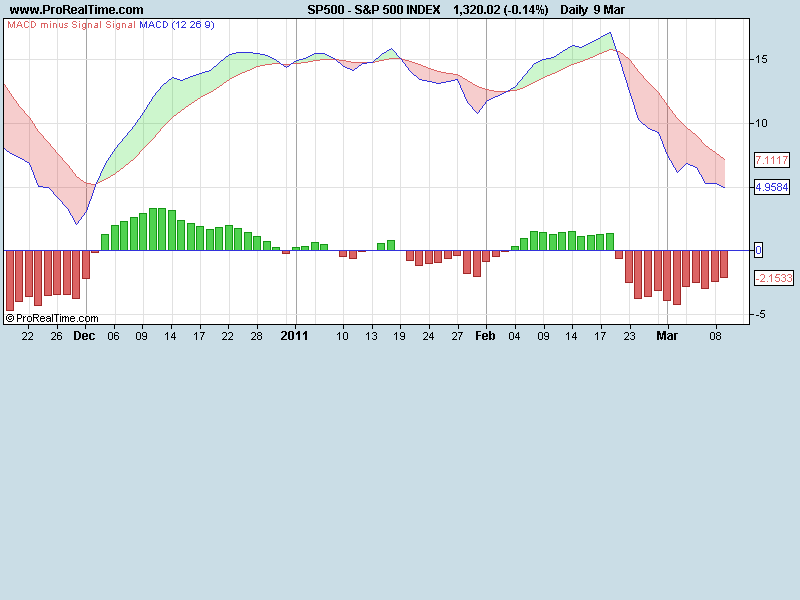This screenshot has width=800, height=600.
Task: Click the 08 date label in March
Action: (716, 336)
